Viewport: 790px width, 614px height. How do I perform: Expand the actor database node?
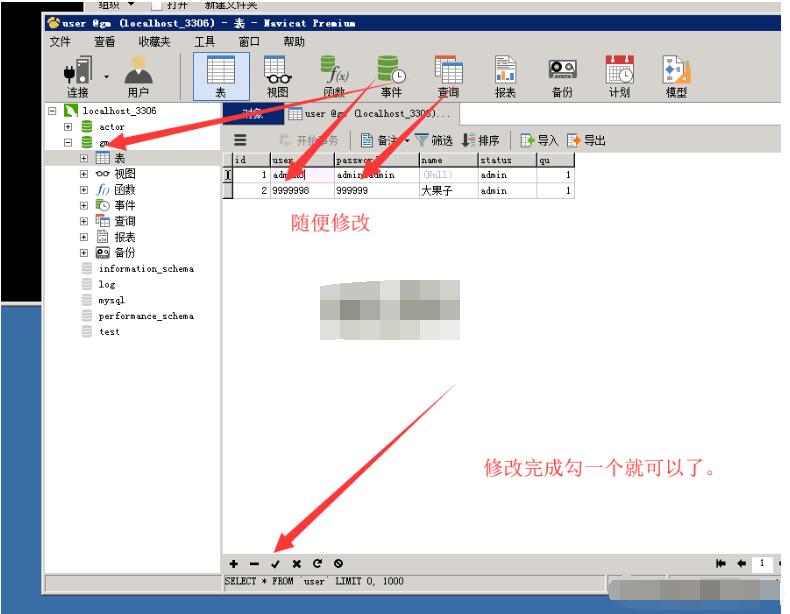(68, 127)
